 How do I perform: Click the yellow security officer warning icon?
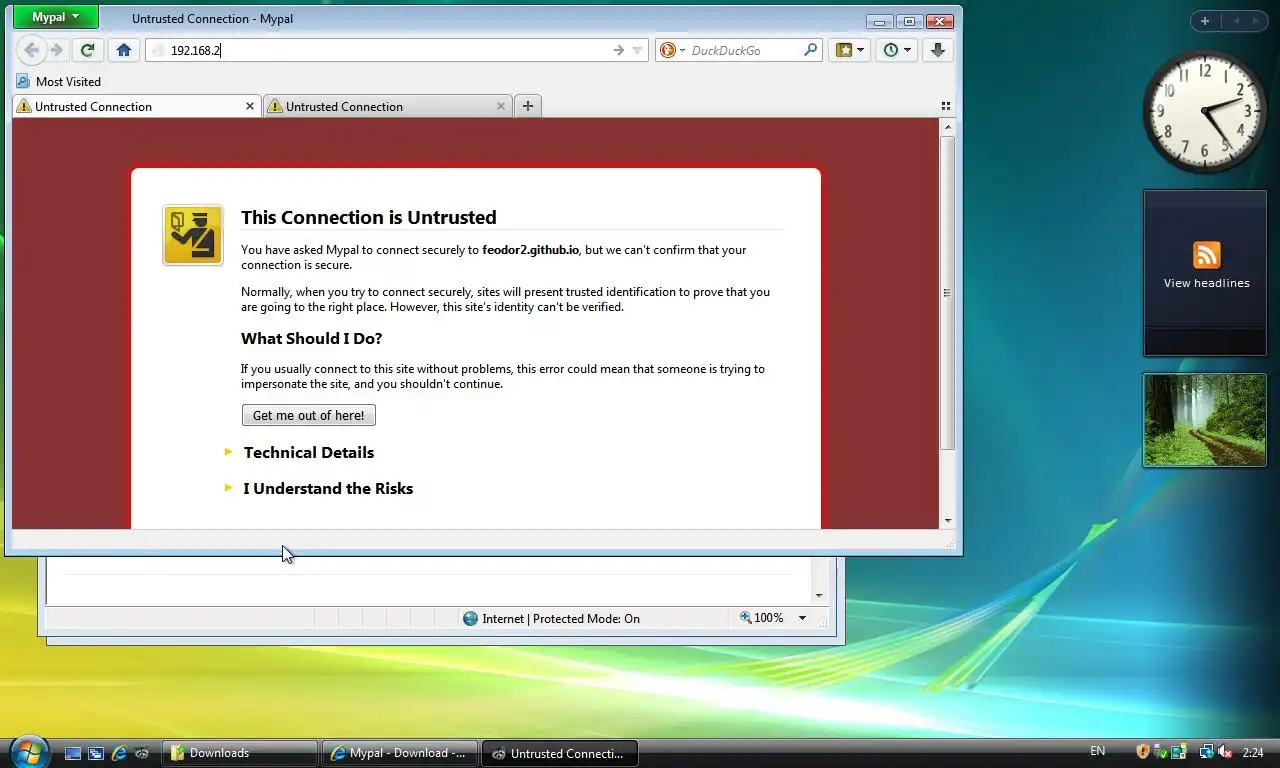(x=193, y=235)
